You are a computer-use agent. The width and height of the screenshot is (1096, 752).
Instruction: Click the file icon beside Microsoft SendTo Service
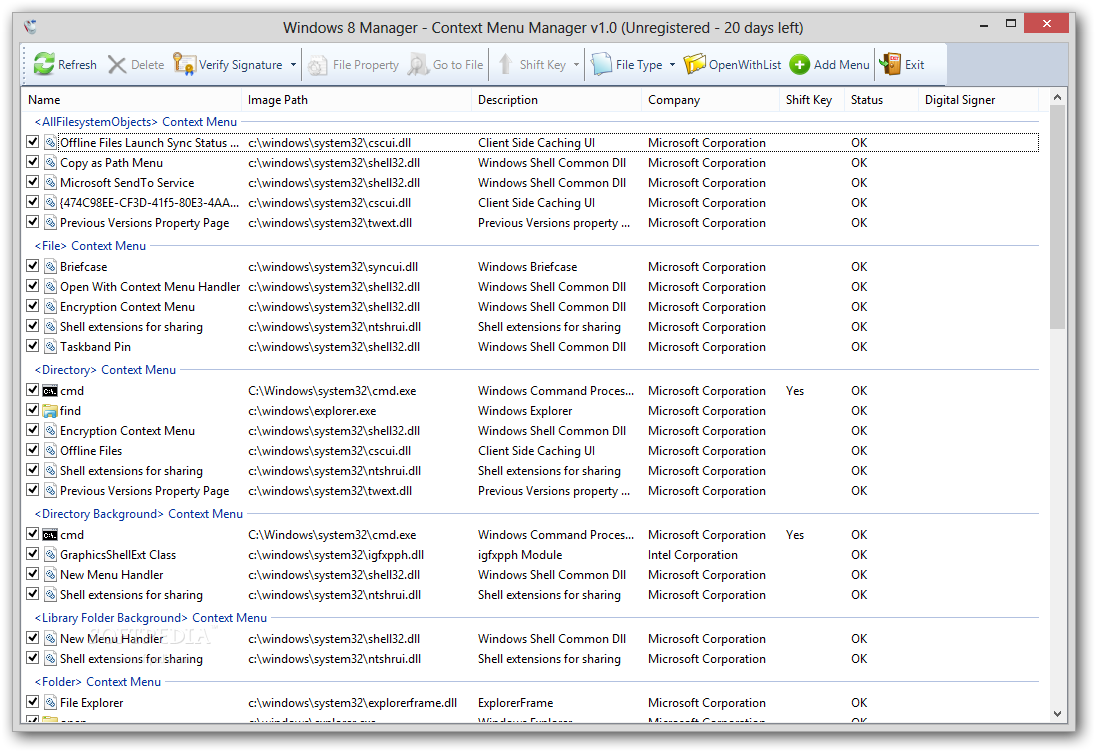50,183
